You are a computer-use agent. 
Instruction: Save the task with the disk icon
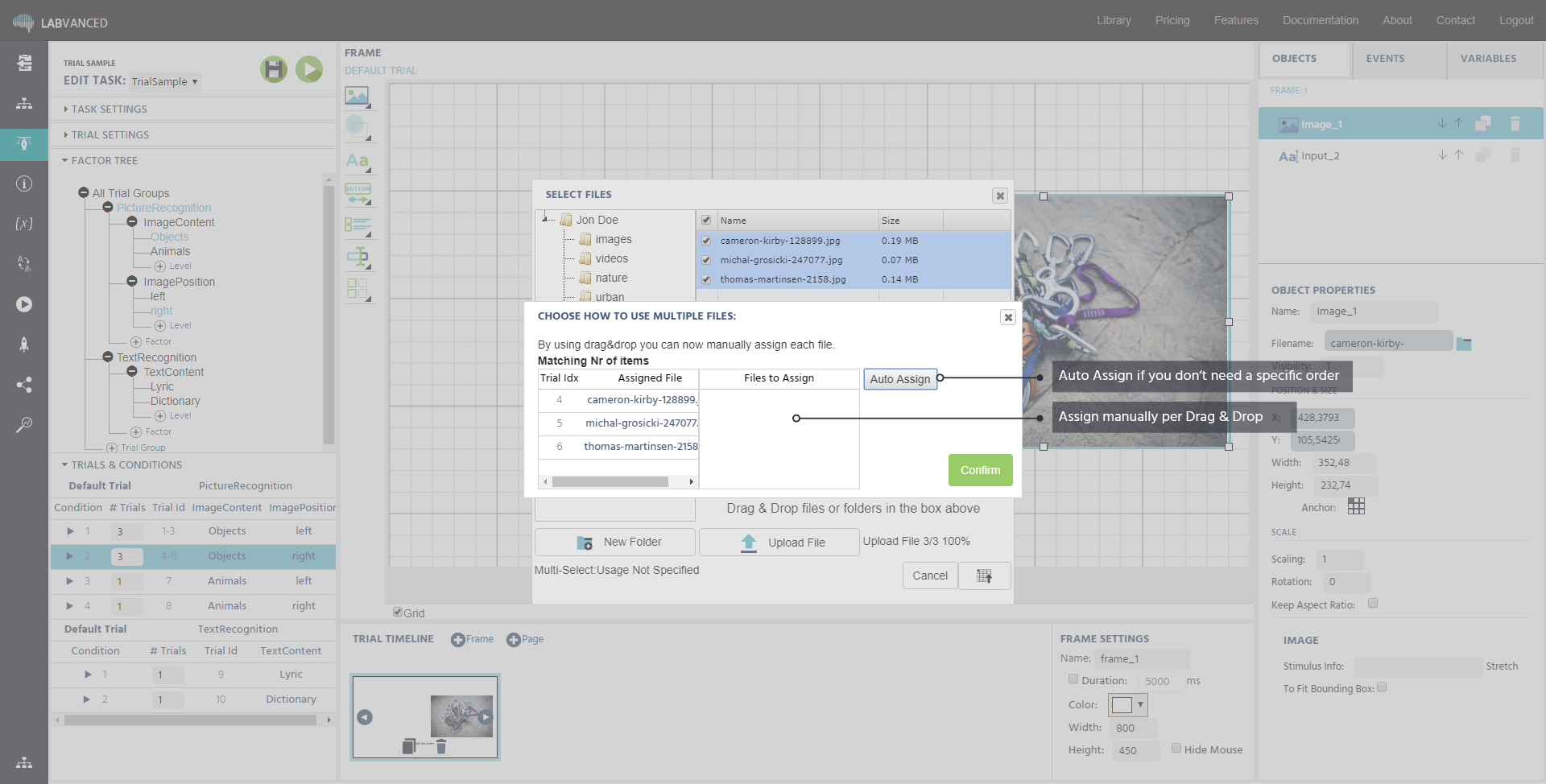pyautogui.click(x=274, y=69)
